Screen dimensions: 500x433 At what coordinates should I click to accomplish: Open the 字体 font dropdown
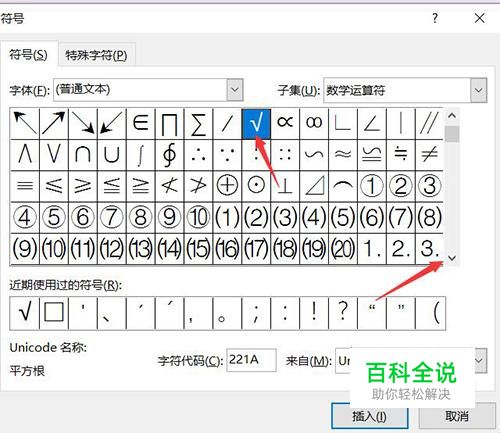[235, 90]
